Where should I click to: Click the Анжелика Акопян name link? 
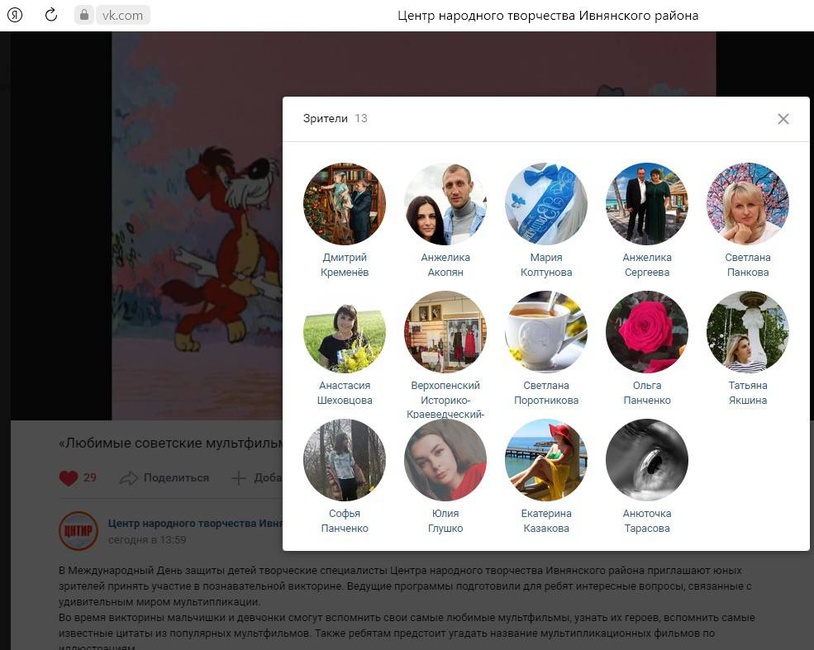point(445,265)
